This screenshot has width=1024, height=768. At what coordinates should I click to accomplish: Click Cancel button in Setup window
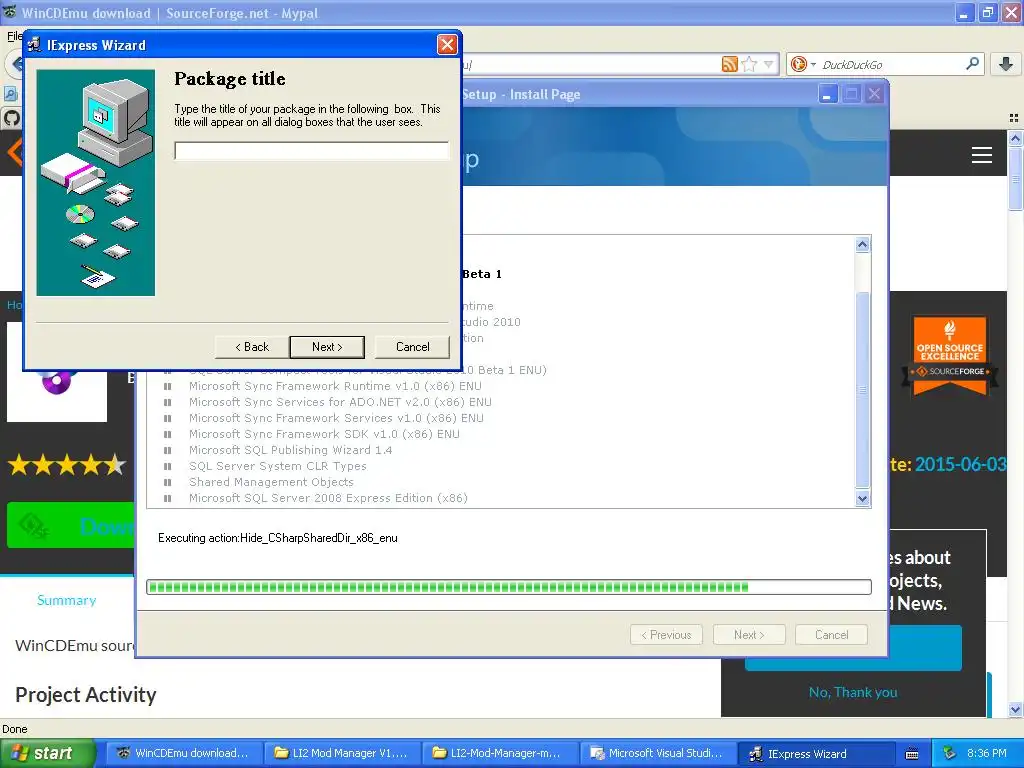point(831,635)
